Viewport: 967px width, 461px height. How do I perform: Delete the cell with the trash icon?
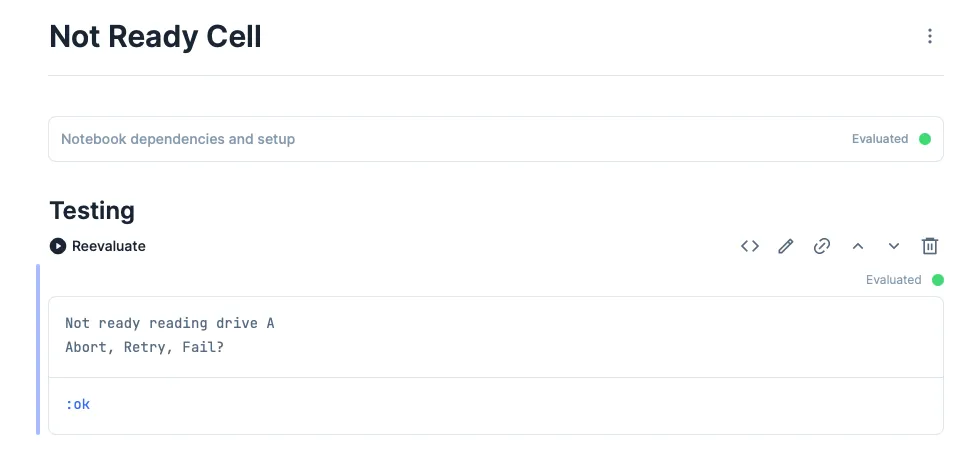pos(930,246)
